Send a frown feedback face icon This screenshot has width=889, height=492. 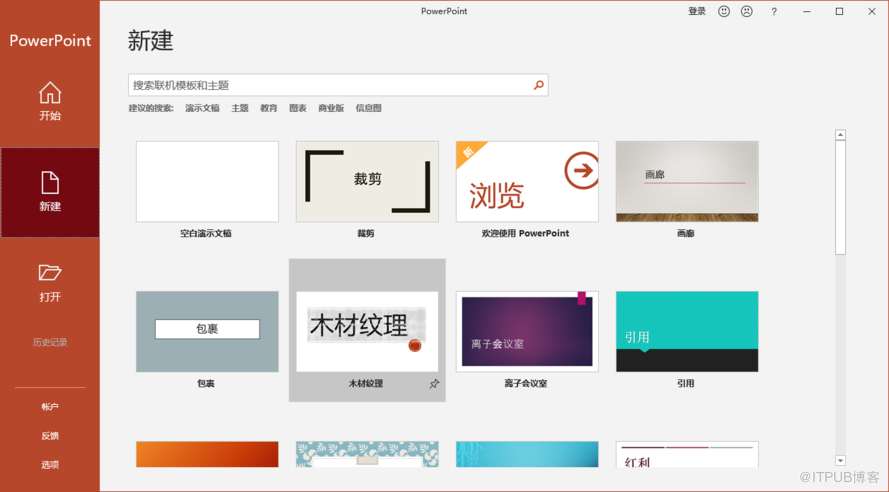pos(747,12)
